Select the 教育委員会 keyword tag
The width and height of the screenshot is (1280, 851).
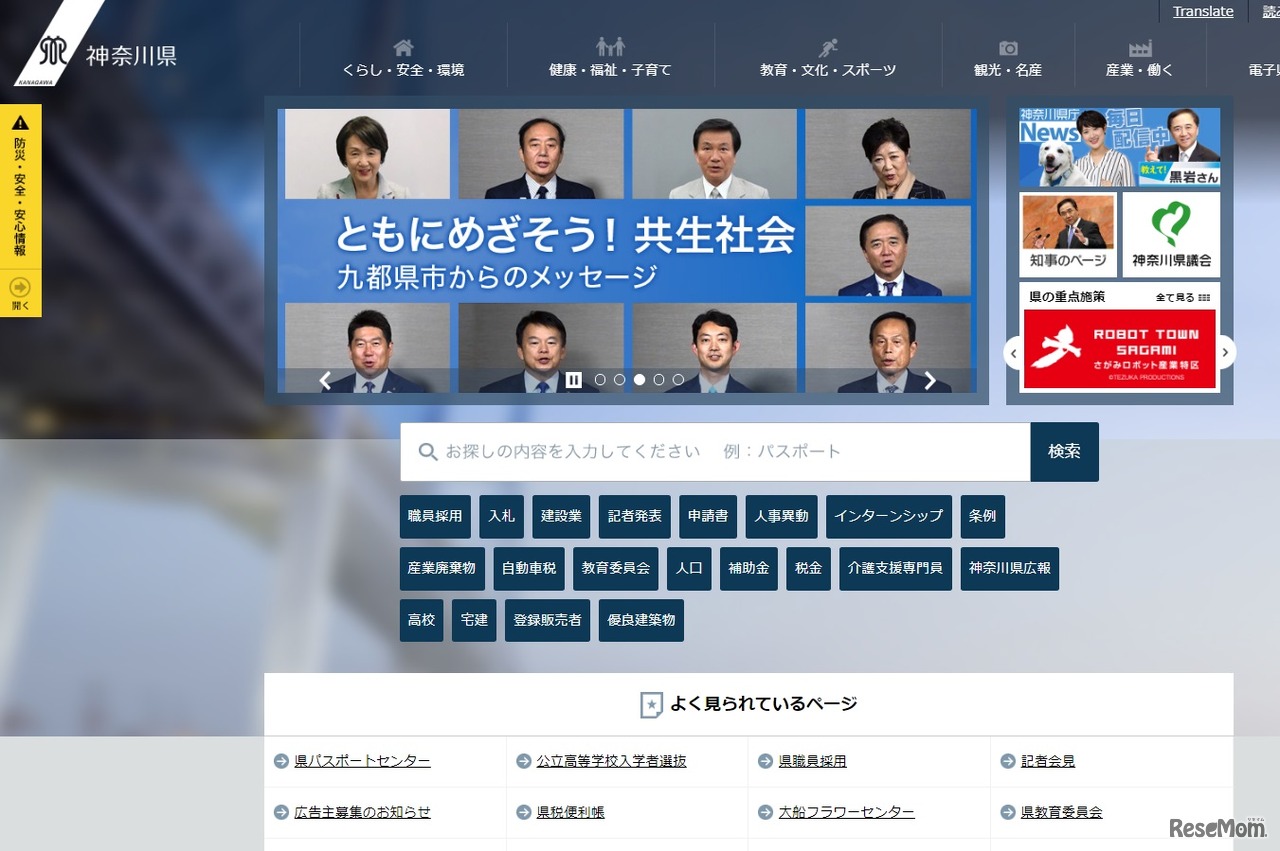616,569
